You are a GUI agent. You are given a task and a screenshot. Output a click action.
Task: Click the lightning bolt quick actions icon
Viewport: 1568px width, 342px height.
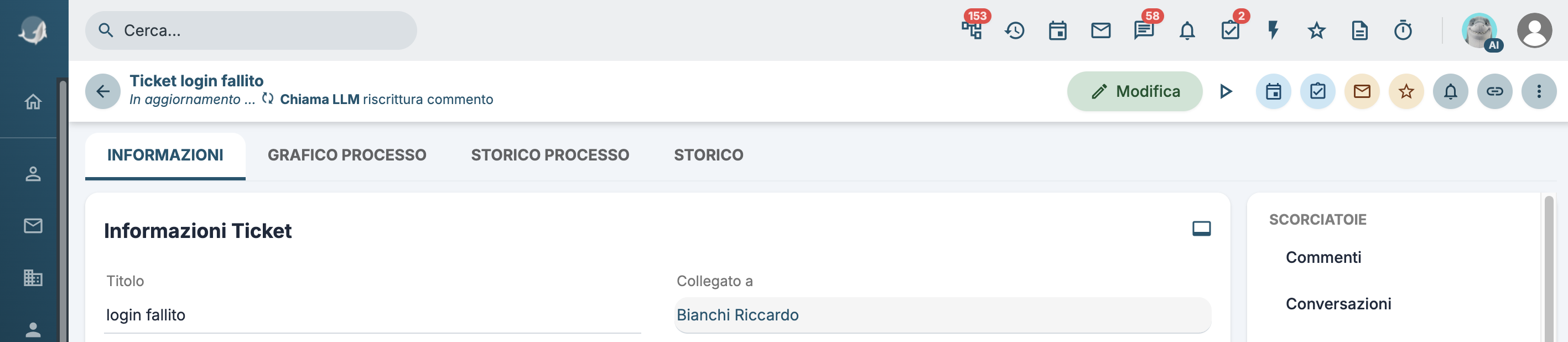click(x=1273, y=30)
